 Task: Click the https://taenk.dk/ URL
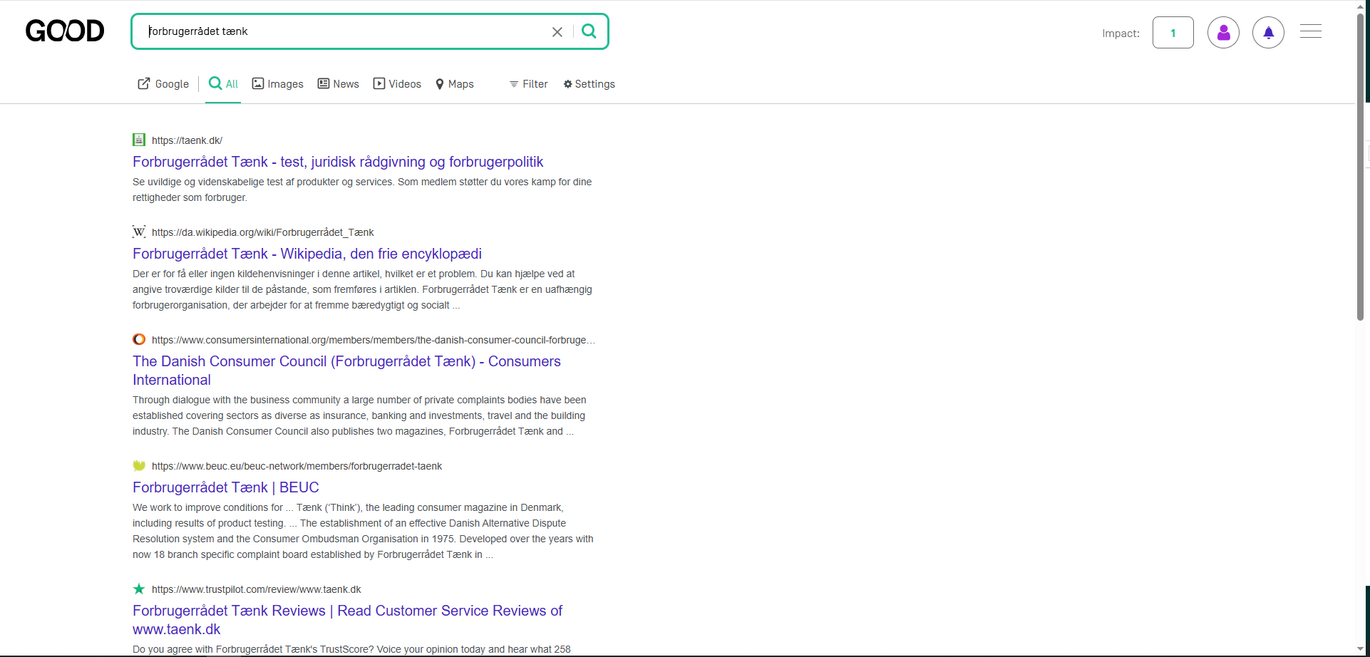(187, 141)
